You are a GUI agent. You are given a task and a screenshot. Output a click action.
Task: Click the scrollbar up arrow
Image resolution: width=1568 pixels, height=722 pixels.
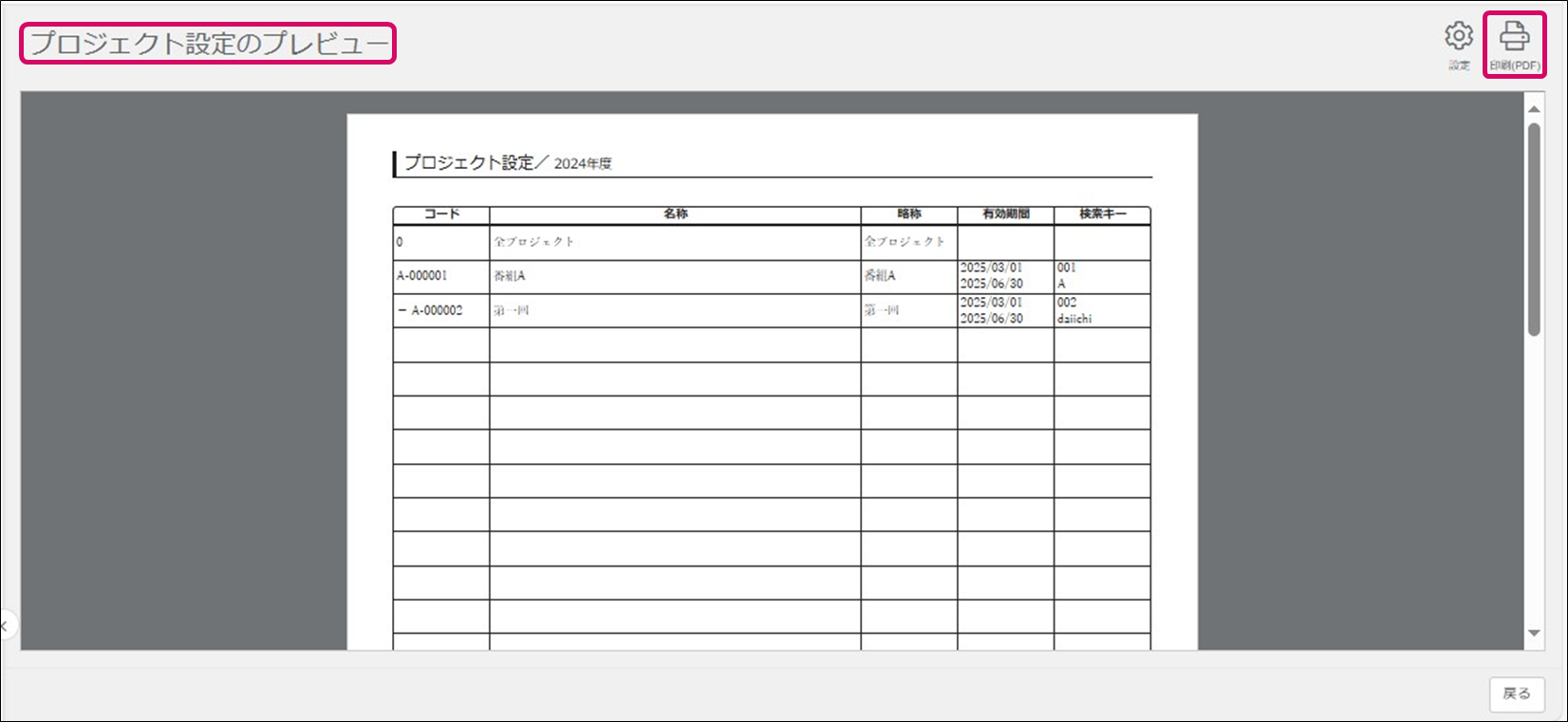point(1534,109)
